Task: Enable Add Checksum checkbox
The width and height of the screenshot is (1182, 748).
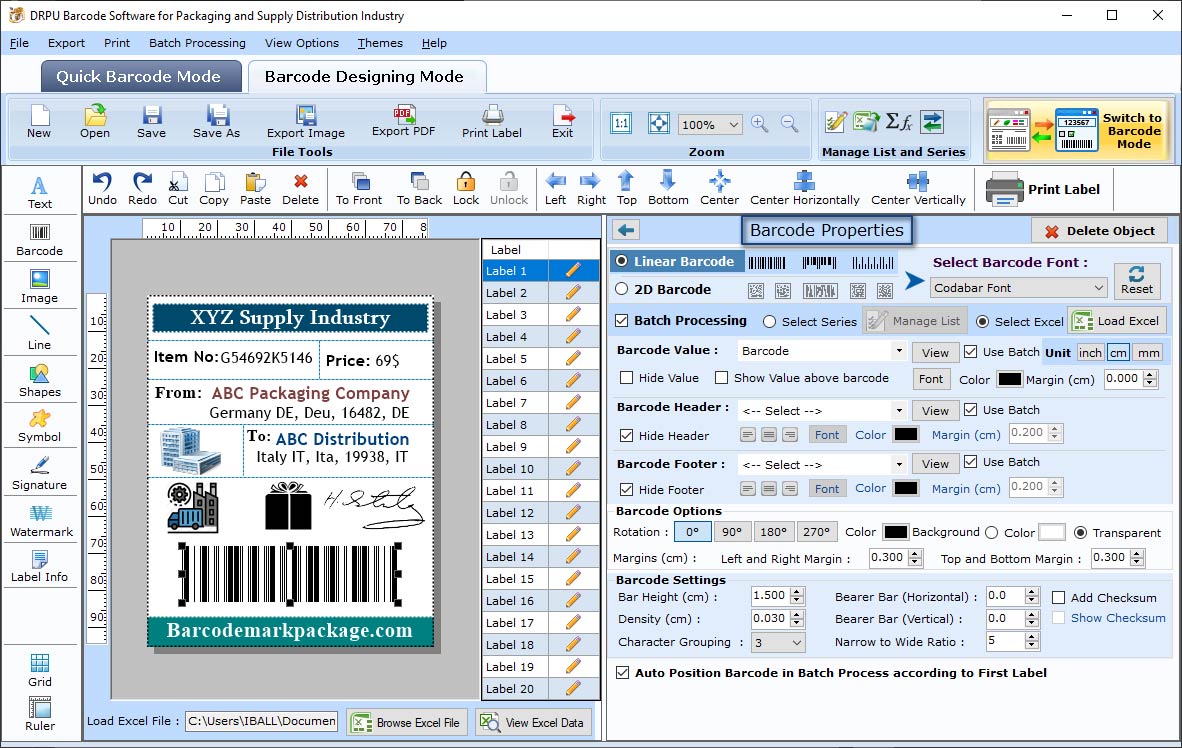Action: tap(1058, 597)
